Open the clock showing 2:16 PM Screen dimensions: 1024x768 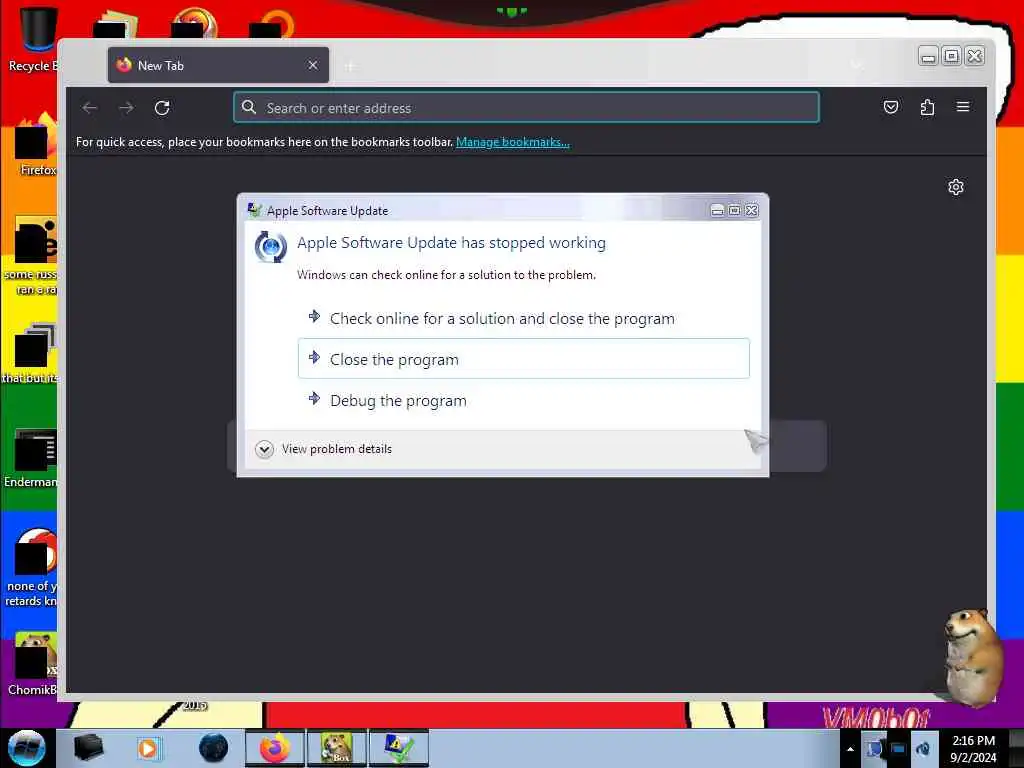point(973,749)
